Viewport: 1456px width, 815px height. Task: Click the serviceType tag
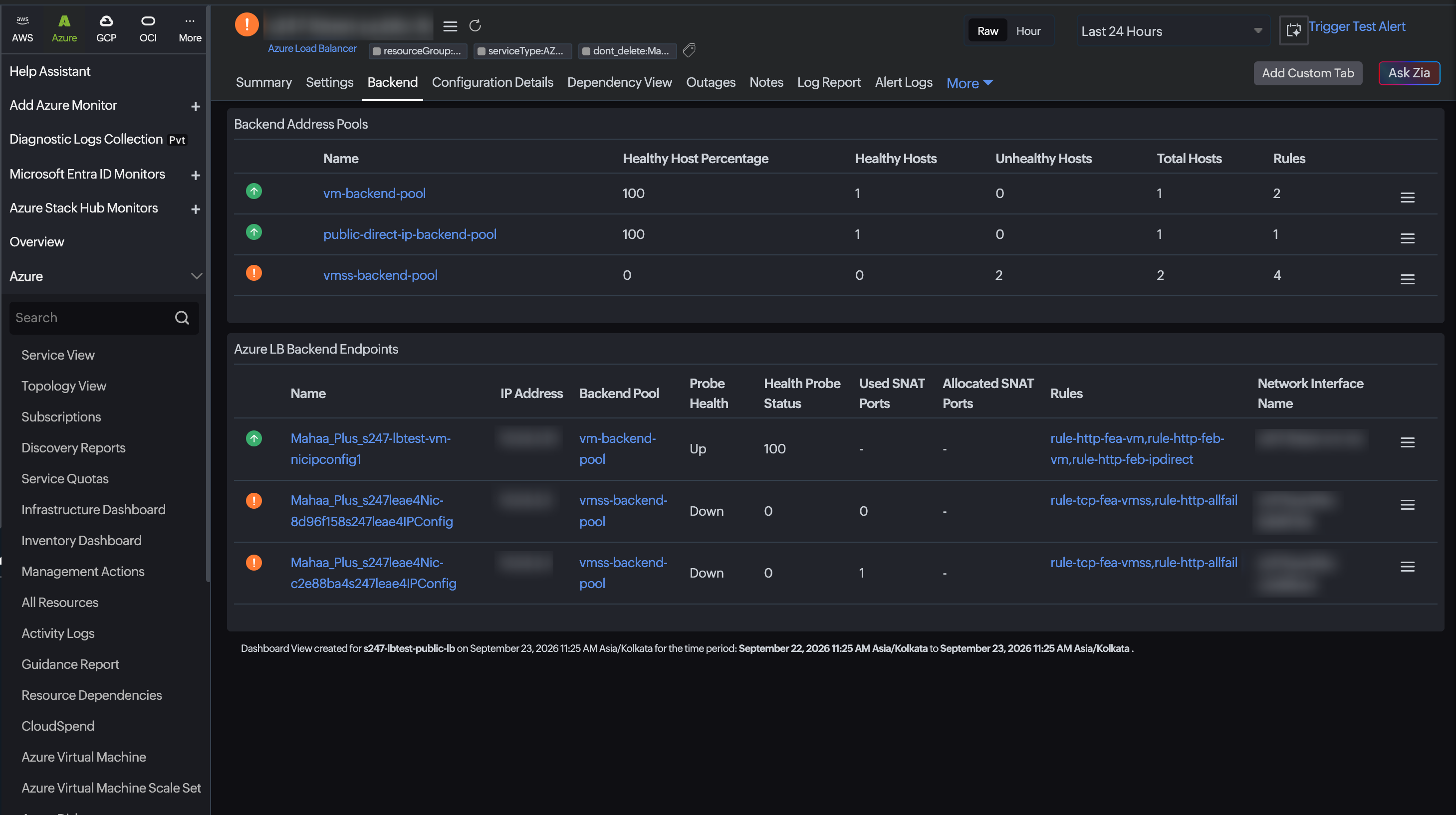point(522,51)
